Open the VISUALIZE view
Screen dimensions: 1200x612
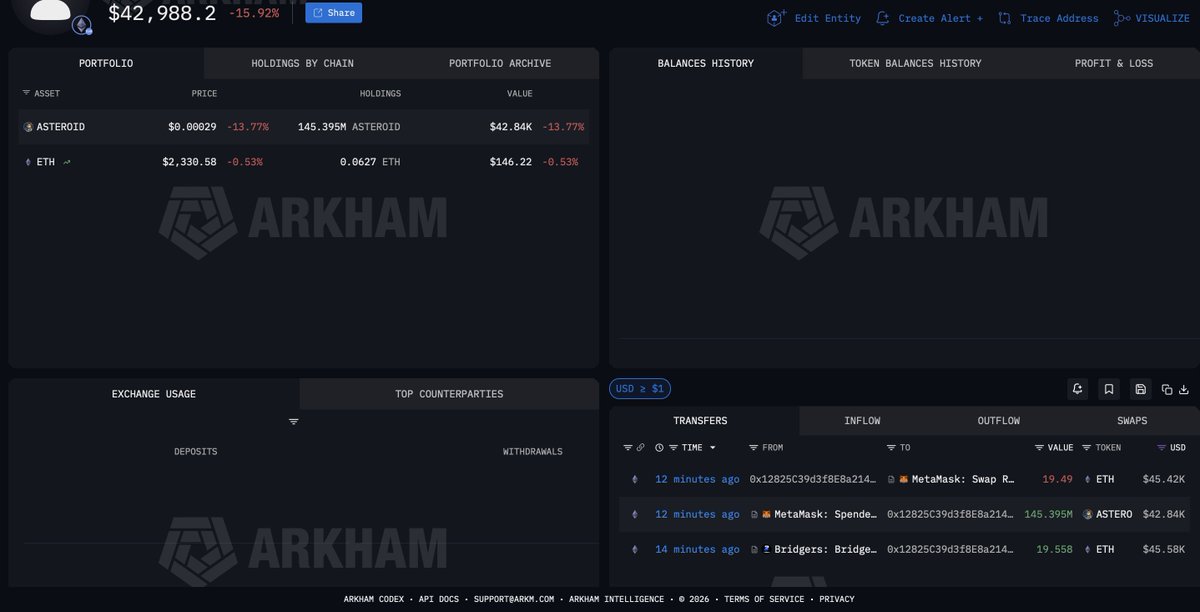coord(1151,18)
